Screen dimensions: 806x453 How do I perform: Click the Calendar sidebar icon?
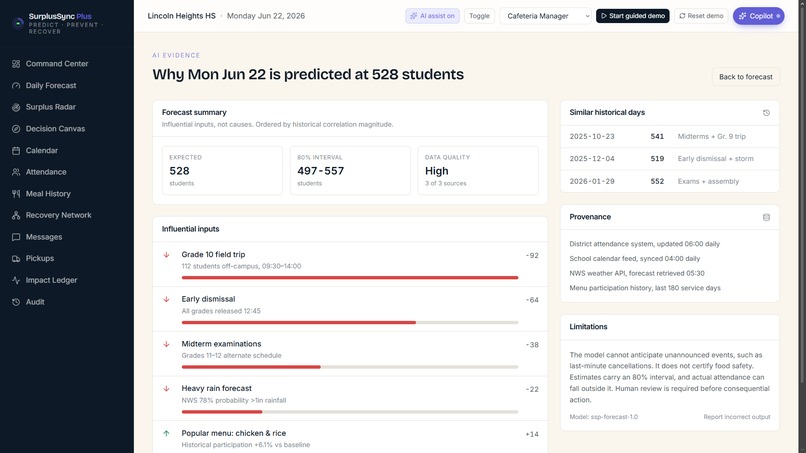point(16,151)
